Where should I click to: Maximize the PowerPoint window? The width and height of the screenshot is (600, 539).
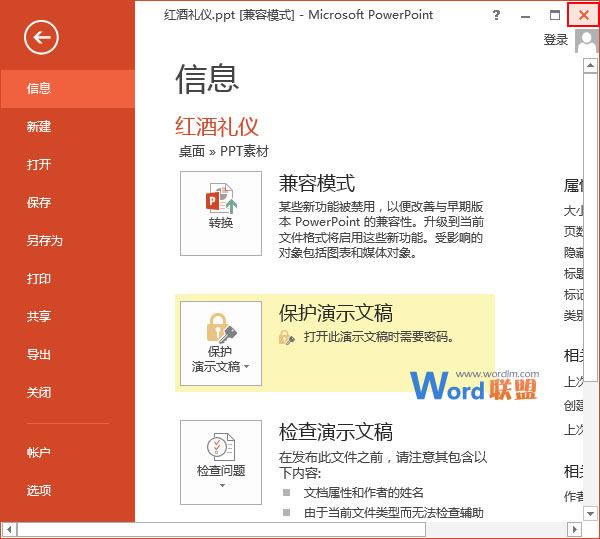(x=554, y=15)
